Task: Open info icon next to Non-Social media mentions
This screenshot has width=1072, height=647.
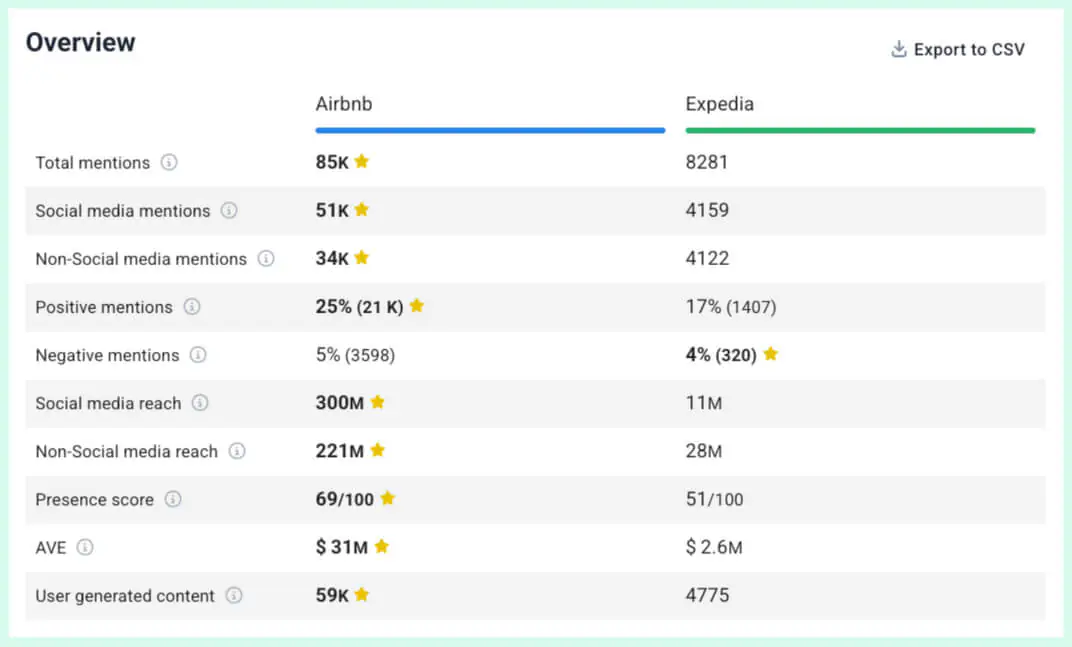Action: tap(266, 259)
